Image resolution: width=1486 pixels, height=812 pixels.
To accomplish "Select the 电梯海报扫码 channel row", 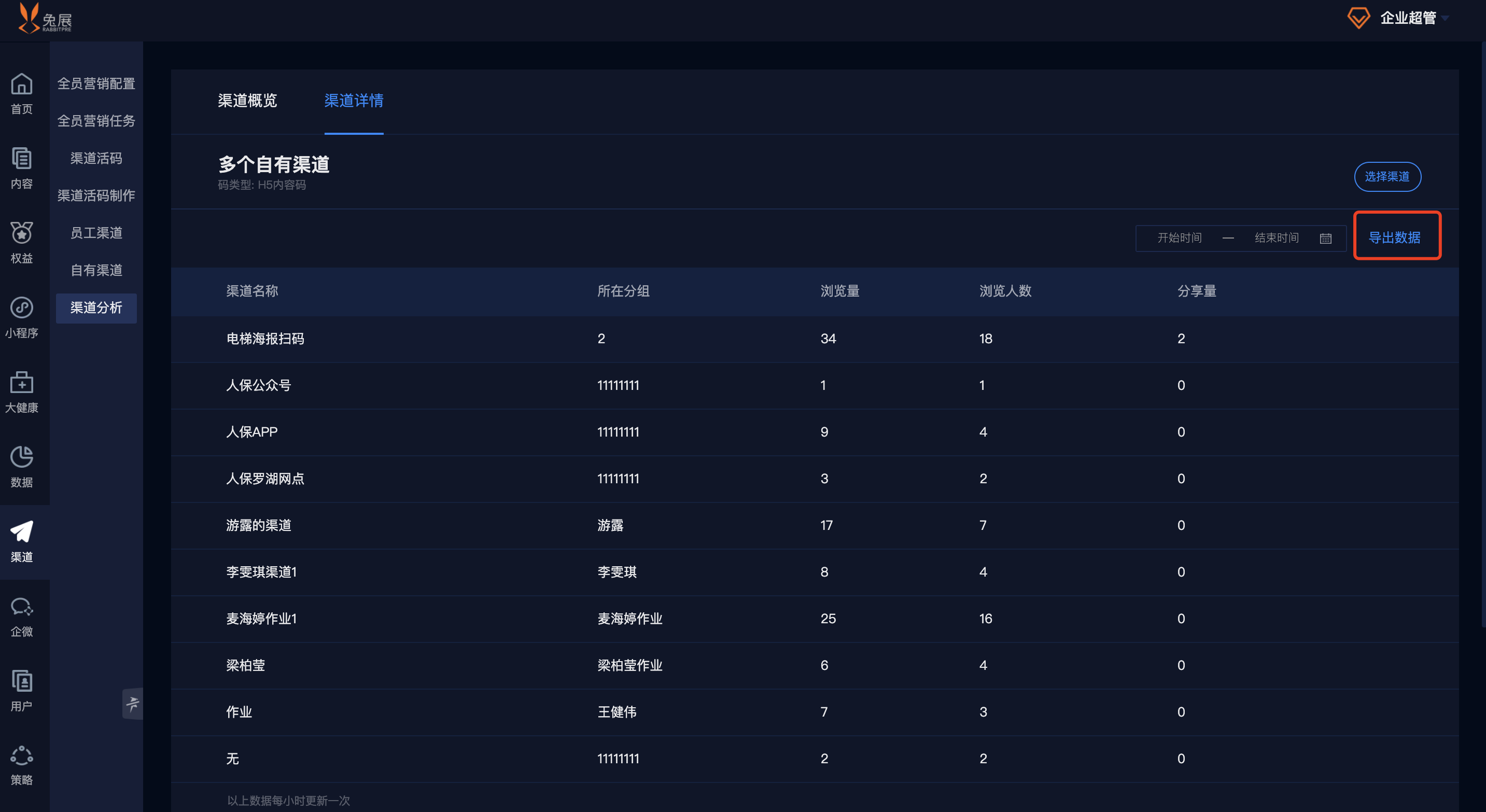I will 815,339.
